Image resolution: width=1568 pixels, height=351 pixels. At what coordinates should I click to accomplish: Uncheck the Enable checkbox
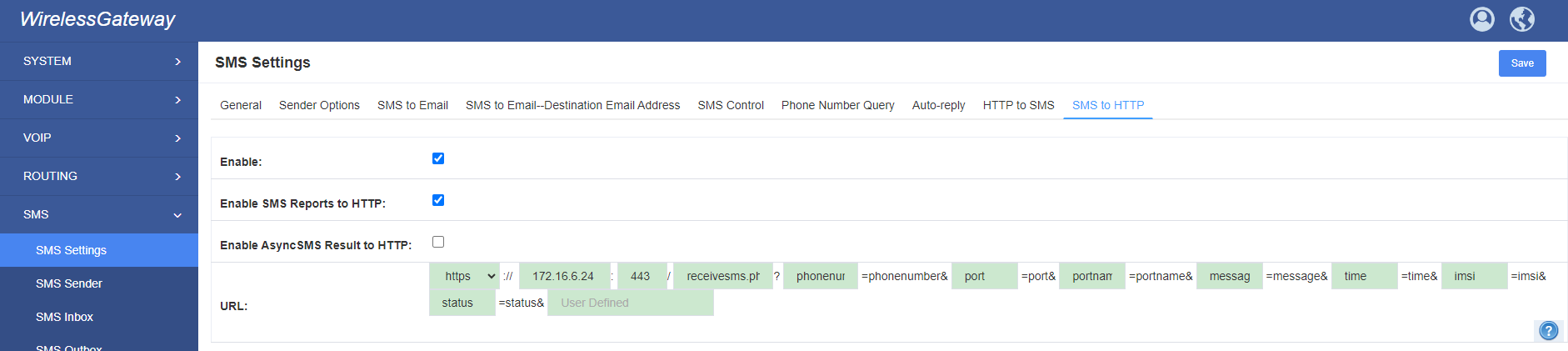pyautogui.click(x=438, y=158)
